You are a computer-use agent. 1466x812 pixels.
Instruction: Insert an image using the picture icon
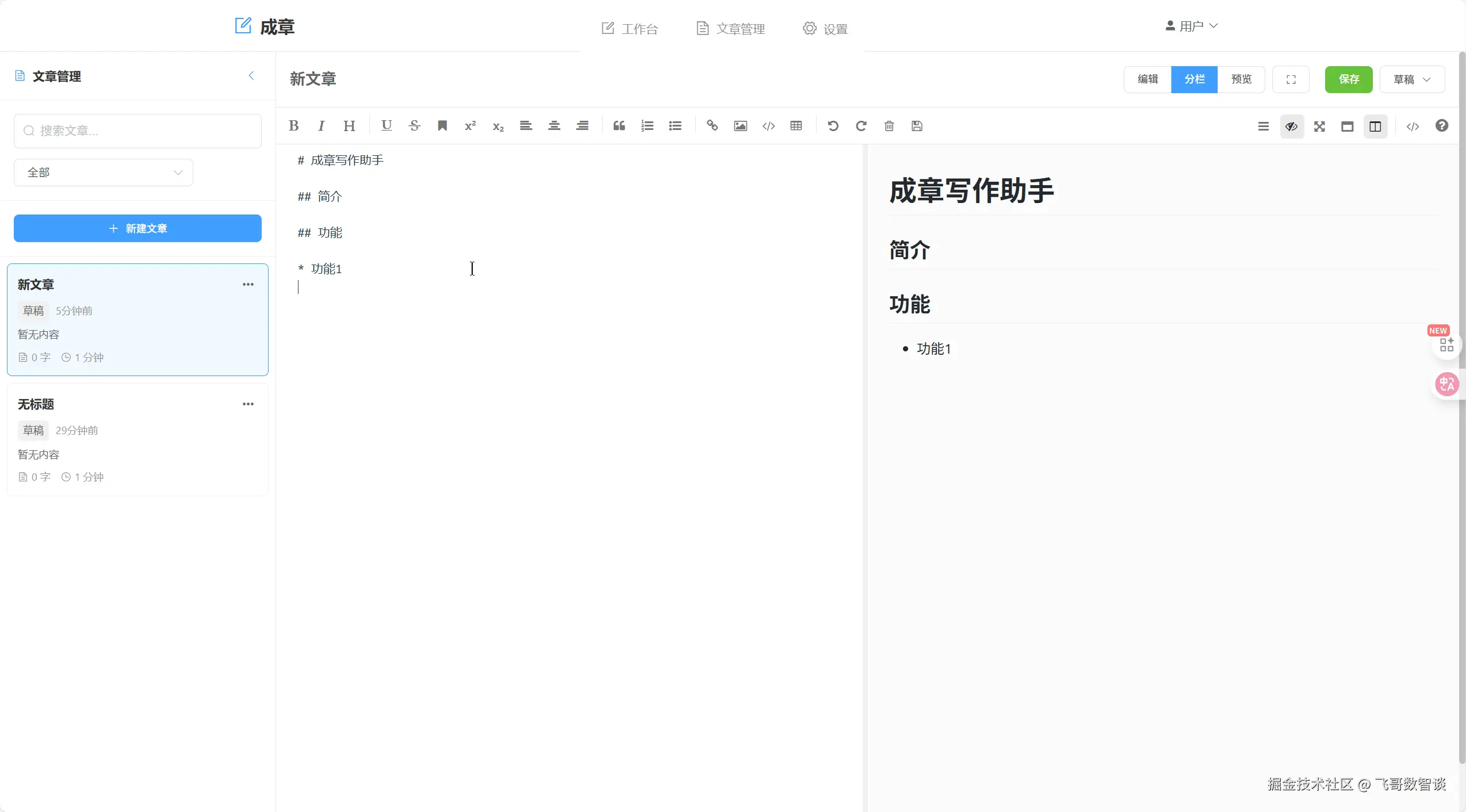coord(740,126)
